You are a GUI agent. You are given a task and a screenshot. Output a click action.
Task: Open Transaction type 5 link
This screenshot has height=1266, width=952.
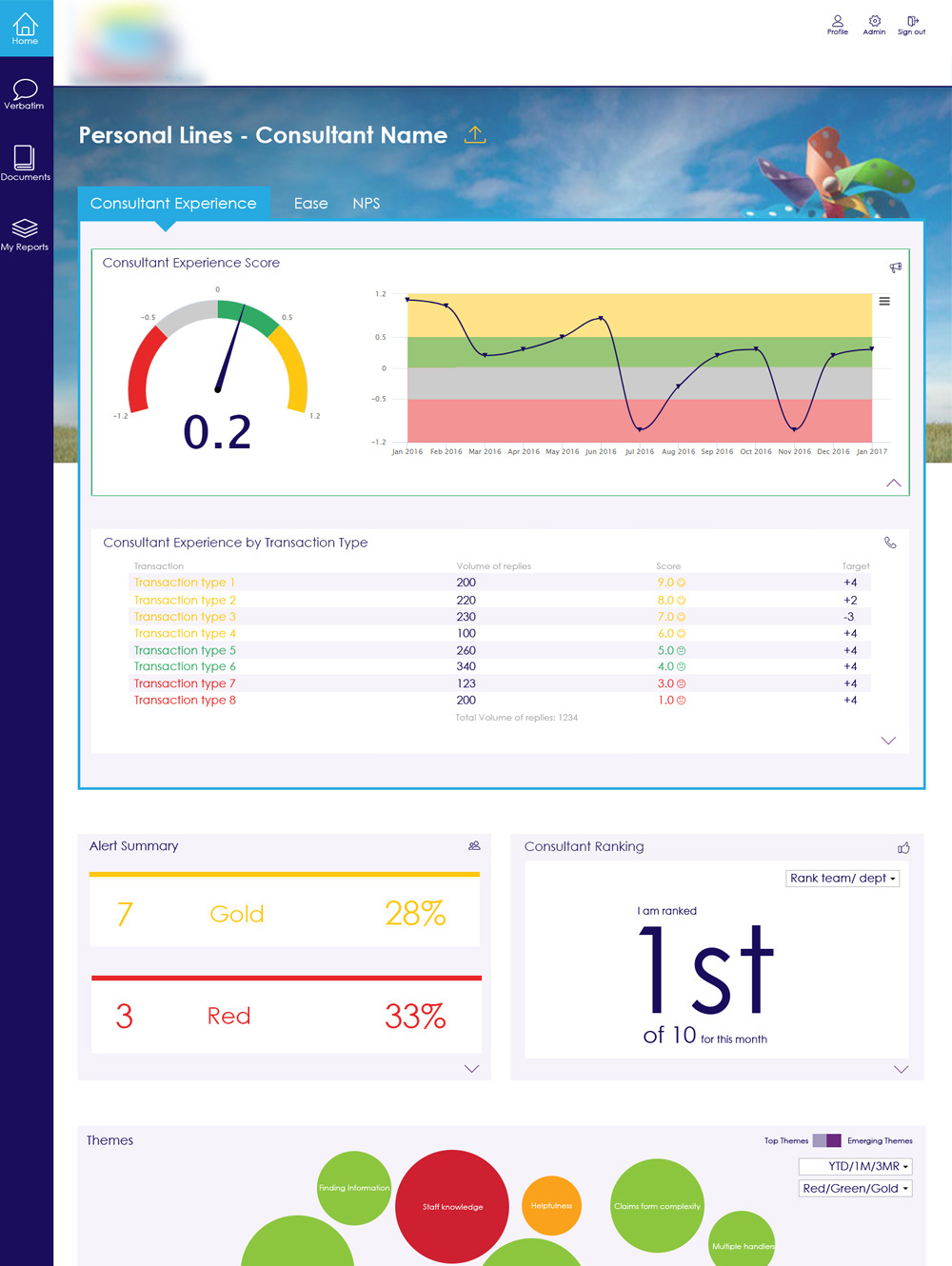click(185, 650)
